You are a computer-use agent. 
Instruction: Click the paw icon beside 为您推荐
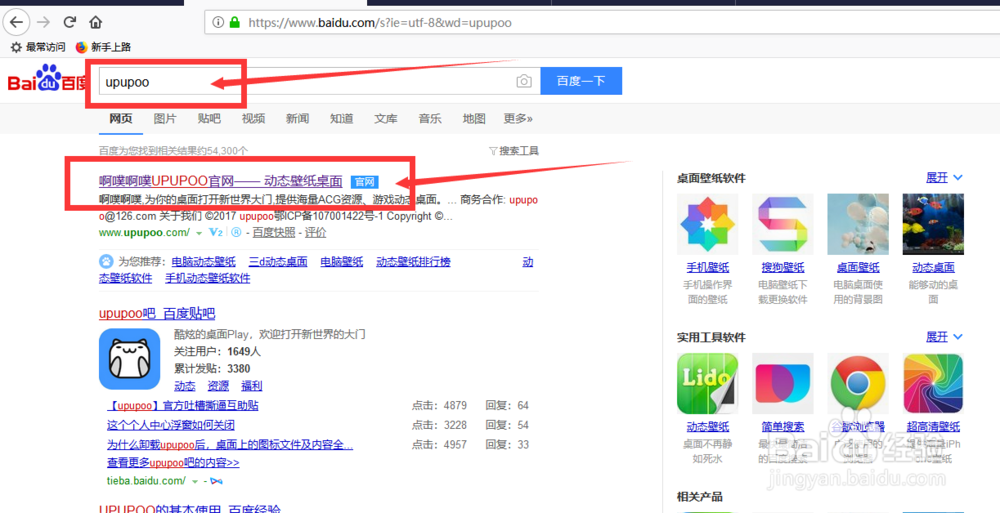coord(106,262)
